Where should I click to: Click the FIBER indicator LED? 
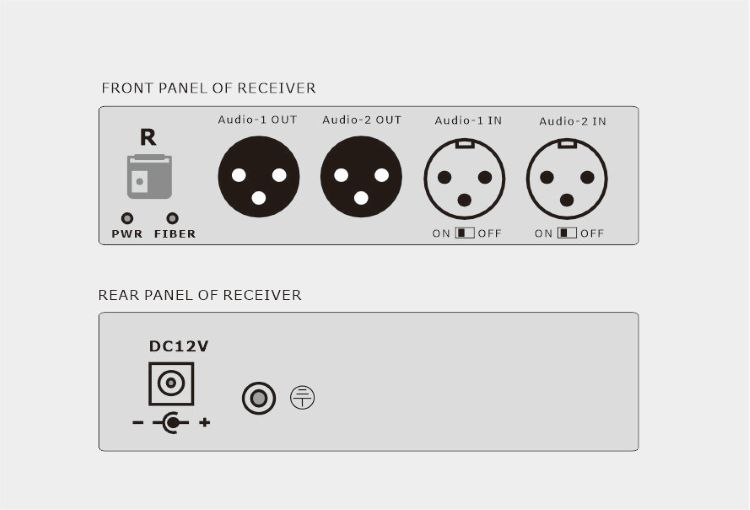click(172, 218)
